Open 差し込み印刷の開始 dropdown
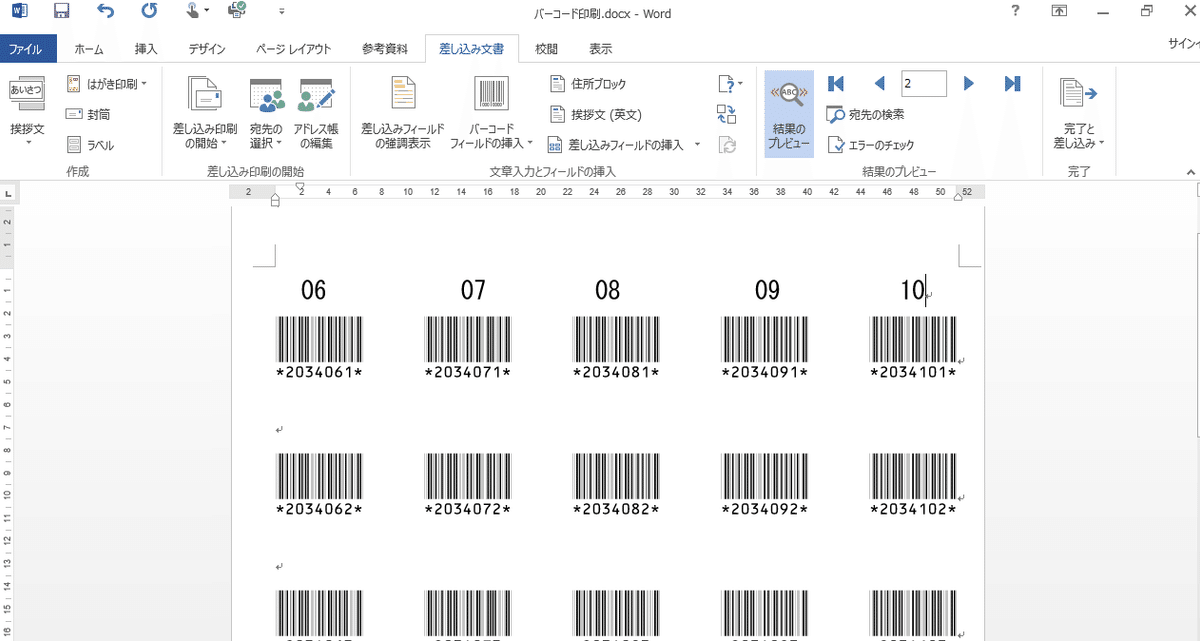 click(x=205, y=113)
